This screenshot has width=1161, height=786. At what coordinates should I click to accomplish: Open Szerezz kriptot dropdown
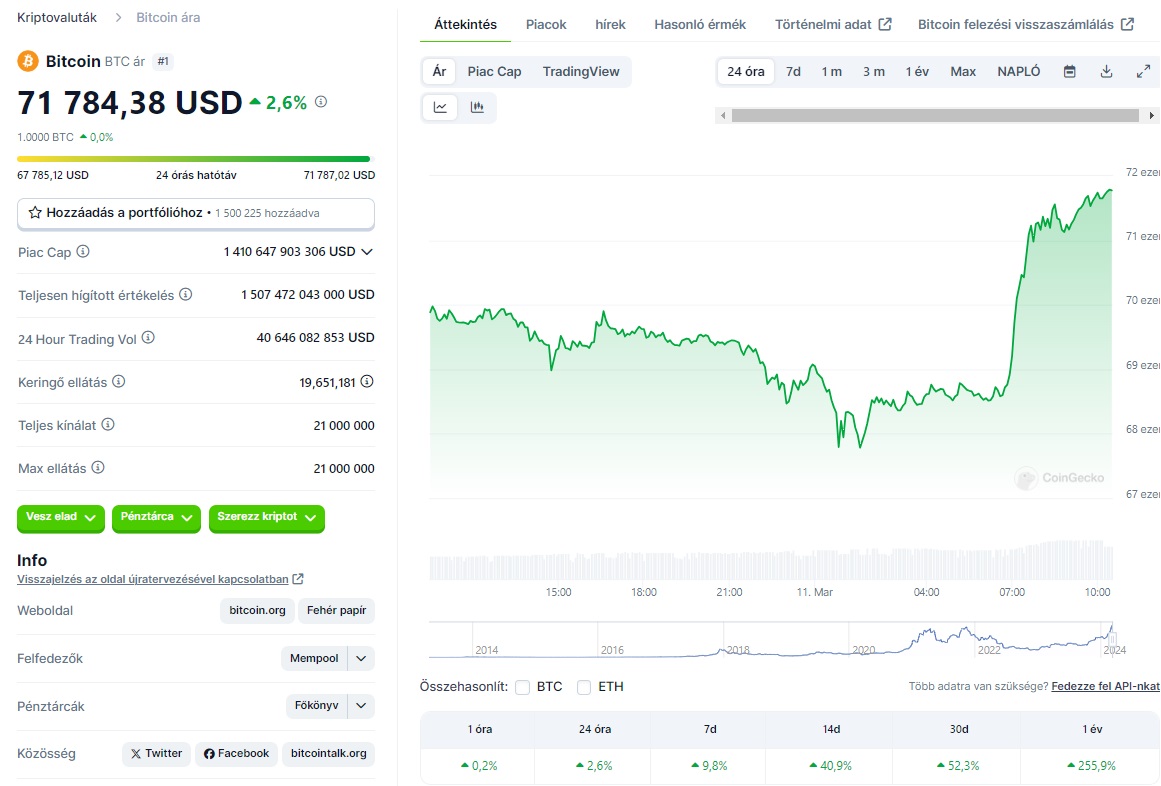[267, 517]
